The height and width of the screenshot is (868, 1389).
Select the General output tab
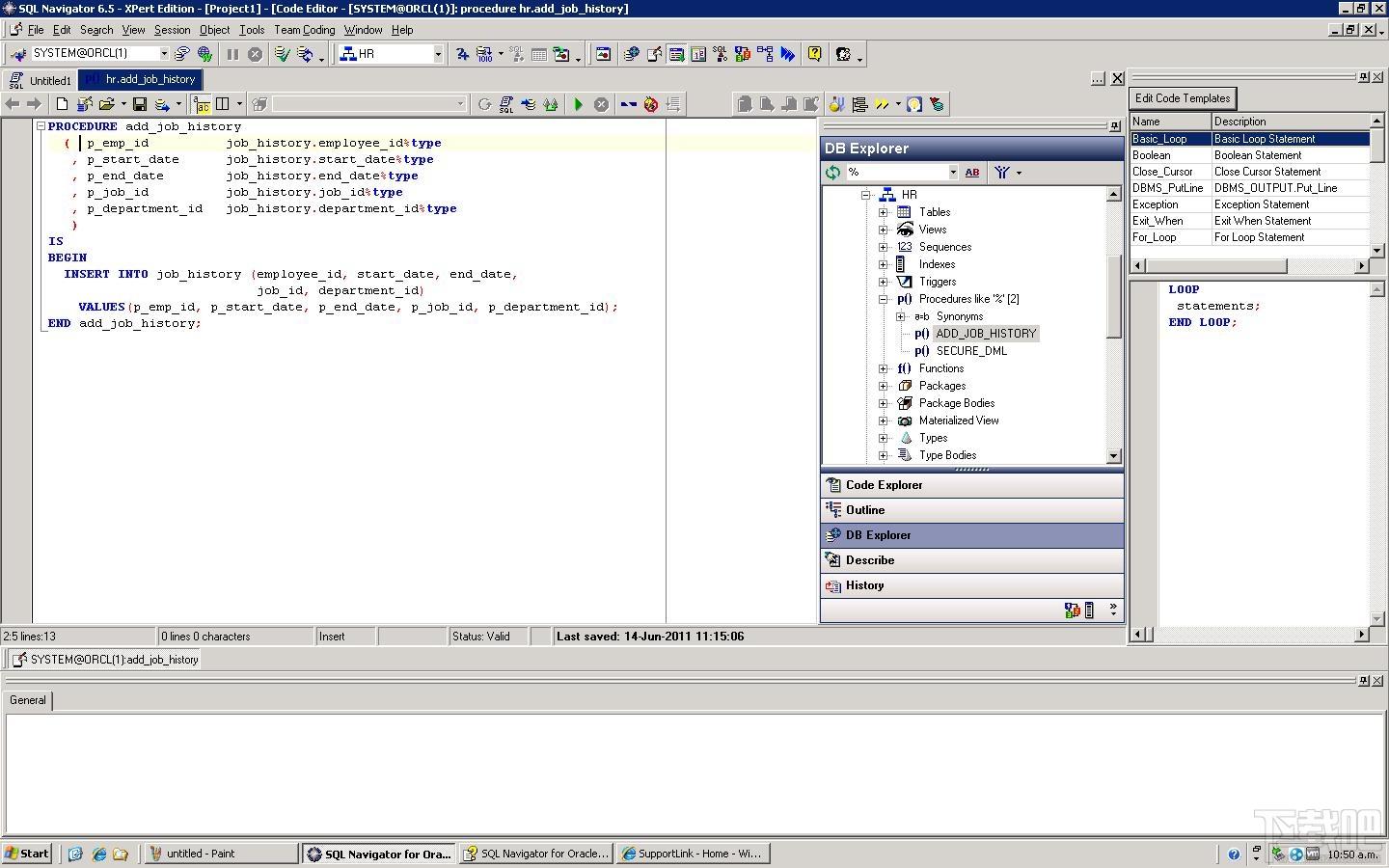[28, 700]
